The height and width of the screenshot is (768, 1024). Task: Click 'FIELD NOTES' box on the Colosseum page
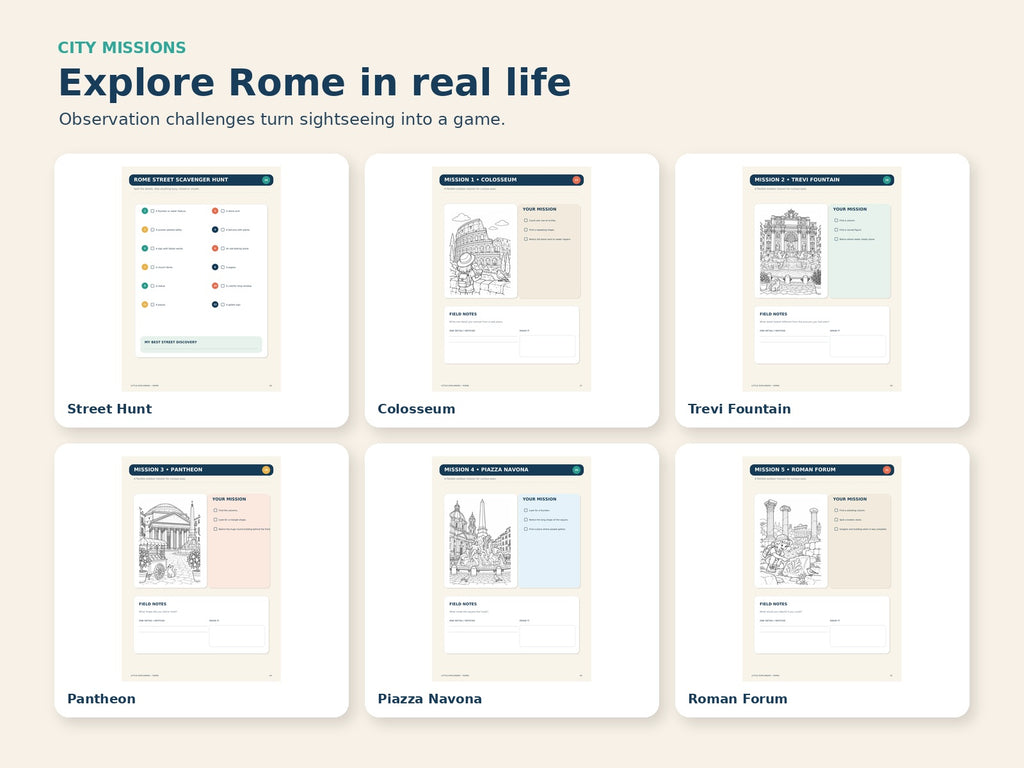click(x=511, y=335)
